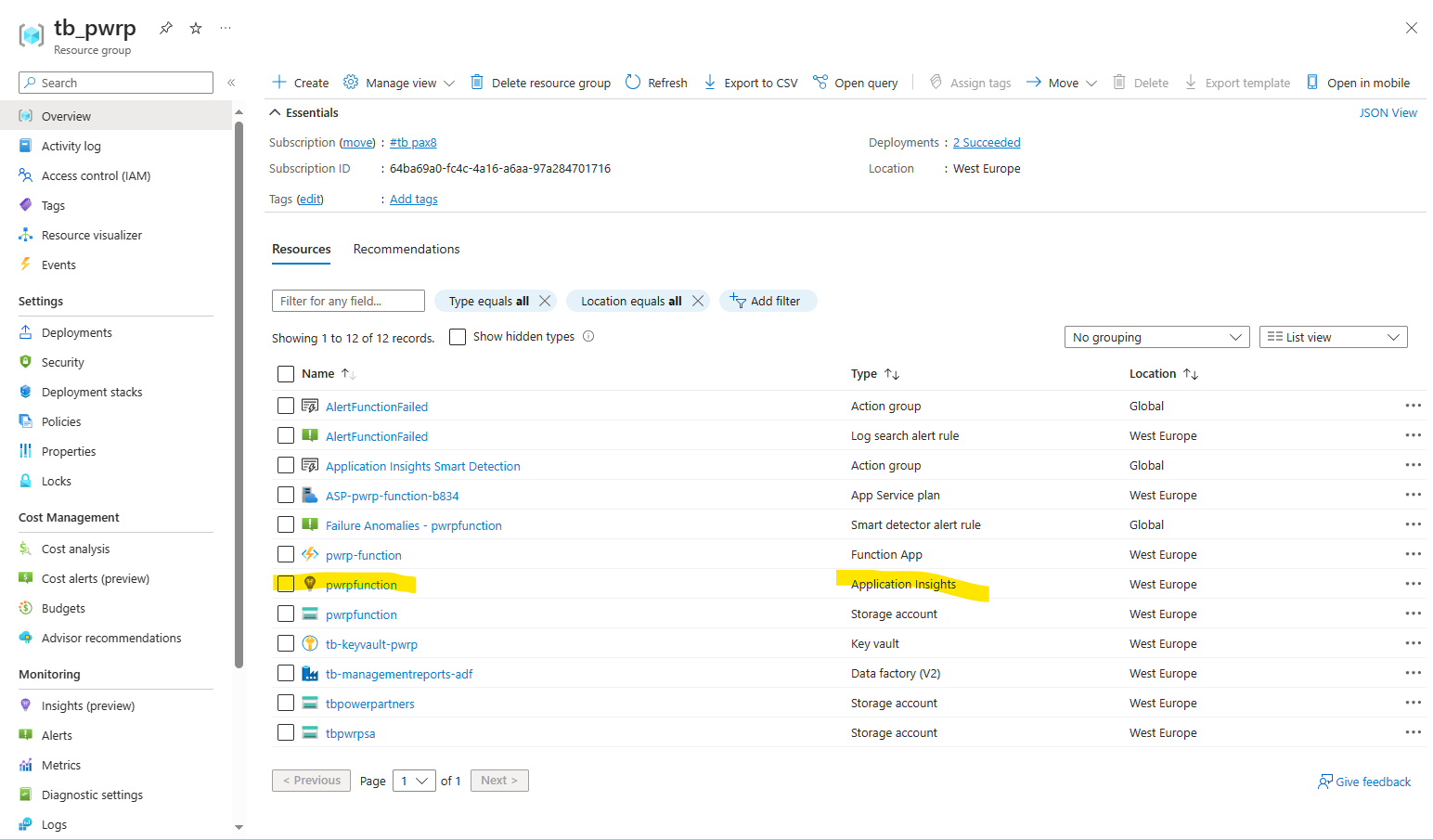Check the tbpwrpsa row
Image resolution: width=1433 pixels, height=840 pixels.
286,732
